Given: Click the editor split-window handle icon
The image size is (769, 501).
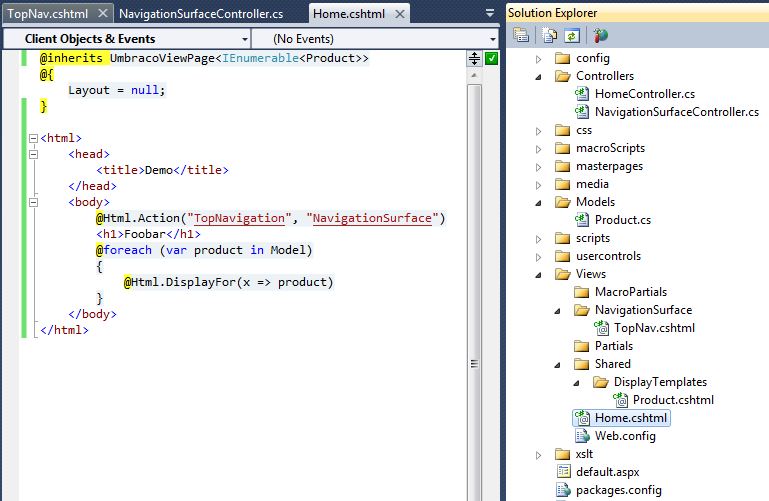Looking at the screenshot, I should tap(475, 59).
